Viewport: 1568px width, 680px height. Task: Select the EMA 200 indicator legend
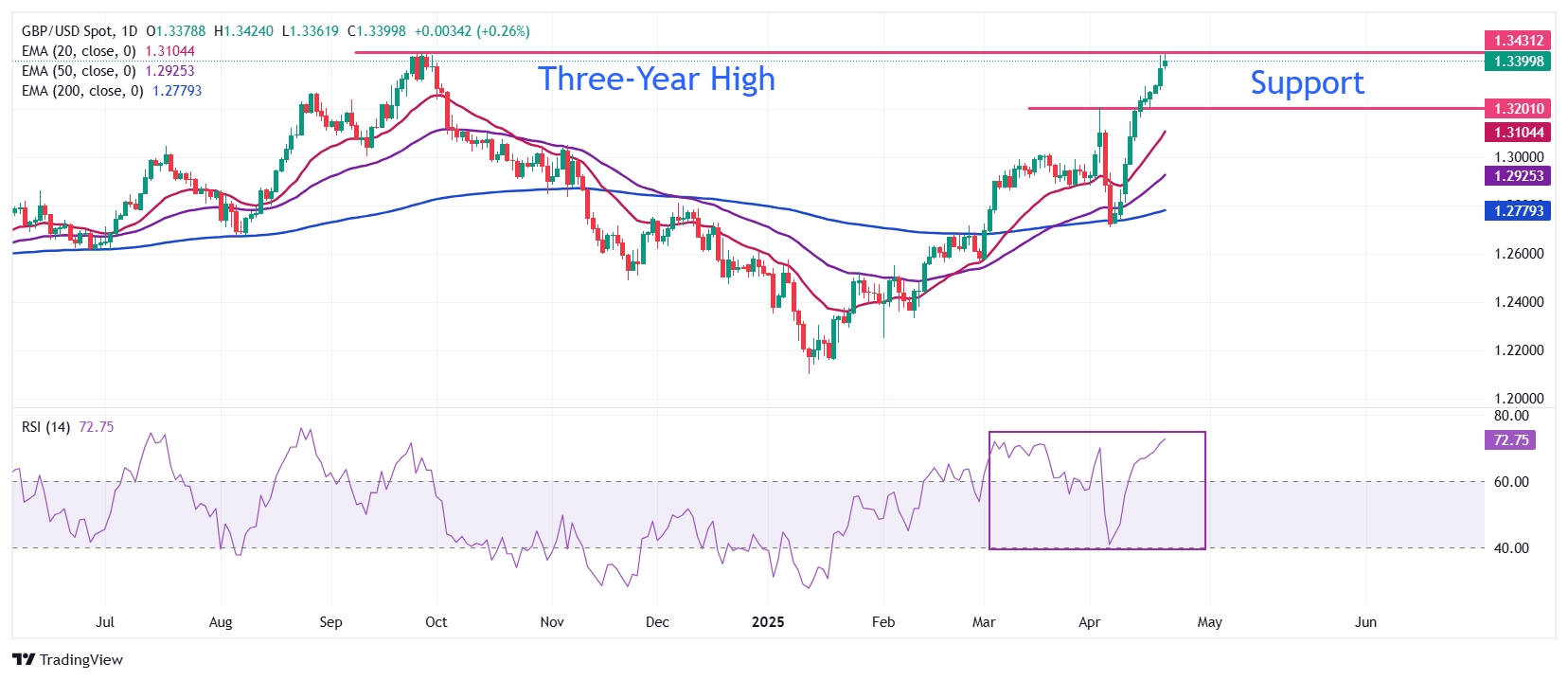coord(82,91)
